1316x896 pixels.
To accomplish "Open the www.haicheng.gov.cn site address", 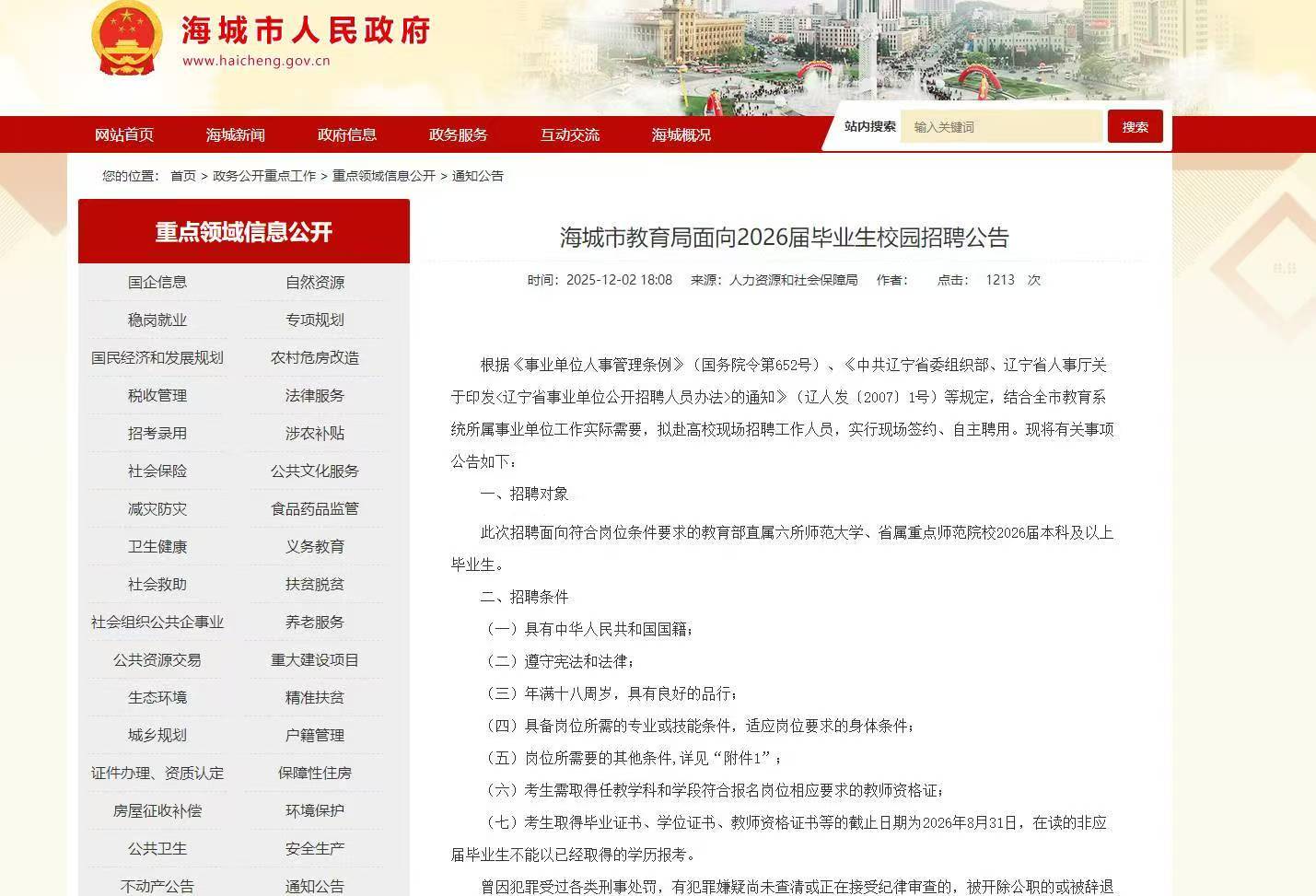I will (255, 61).
